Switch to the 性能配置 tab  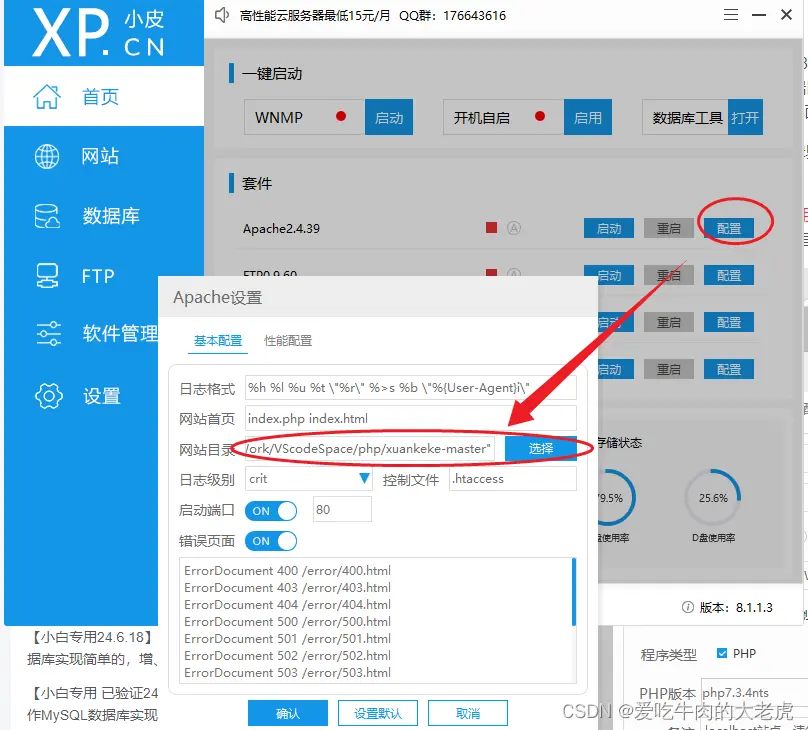tap(288, 341)
